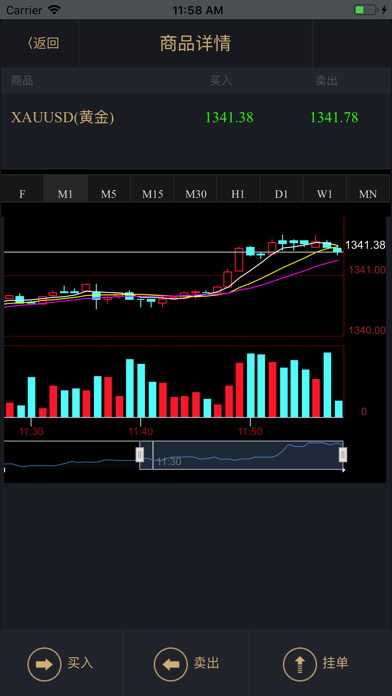Image resolution: width=392 pixels, height=696 pixels.
Task: Click the 11:30 time axis label
Action: [31, 431]
